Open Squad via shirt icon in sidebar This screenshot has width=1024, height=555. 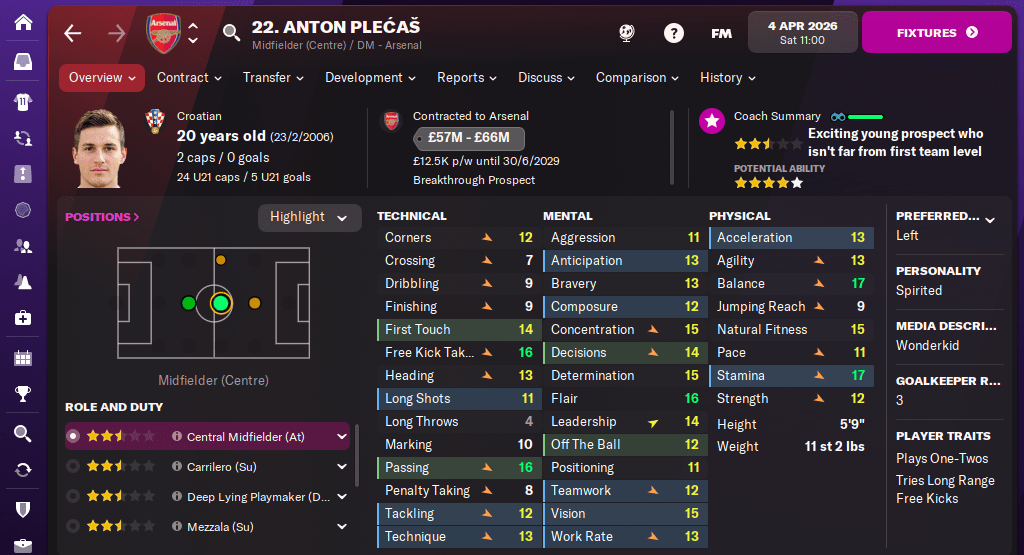pos(23,101)
